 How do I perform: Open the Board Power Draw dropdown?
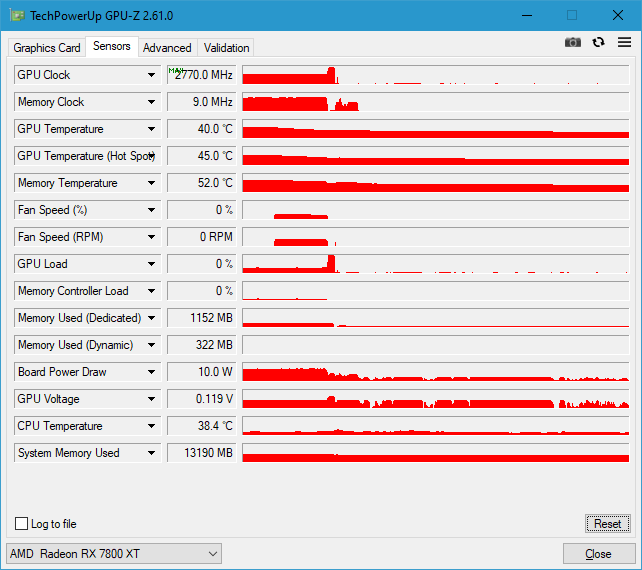(151, 372)
